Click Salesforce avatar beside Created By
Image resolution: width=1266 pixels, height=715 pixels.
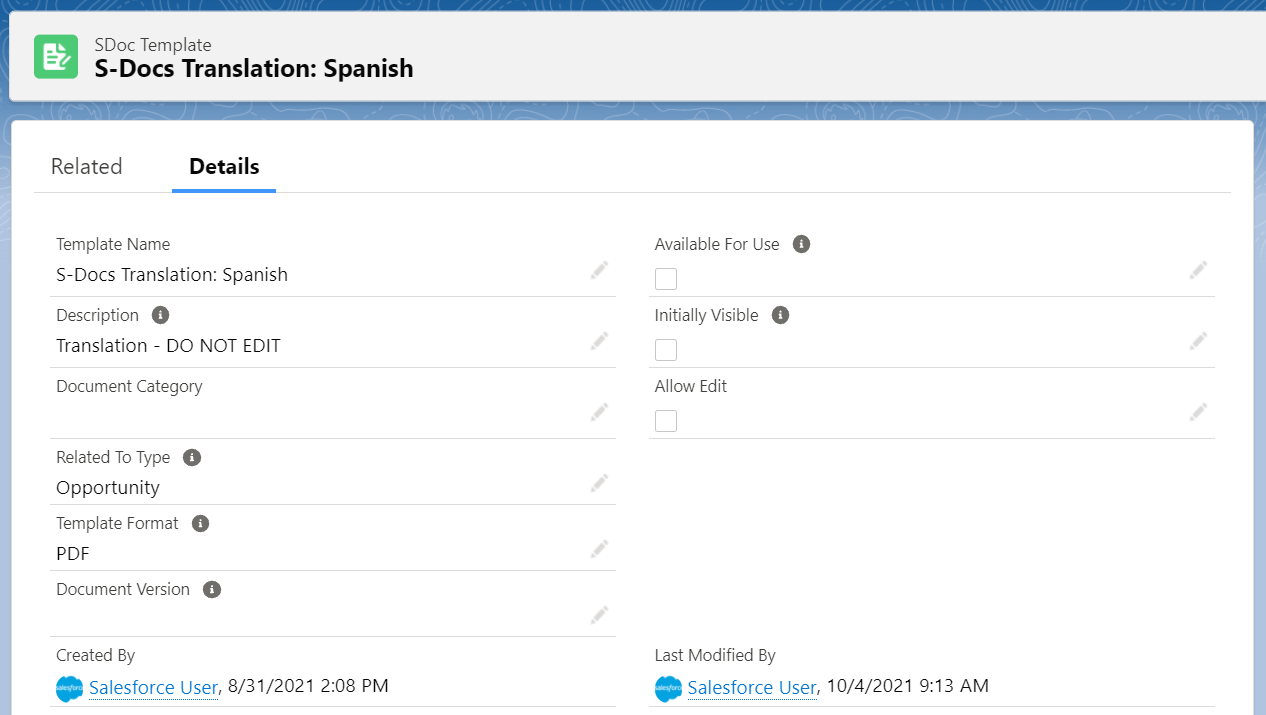[x=70, y=688]
